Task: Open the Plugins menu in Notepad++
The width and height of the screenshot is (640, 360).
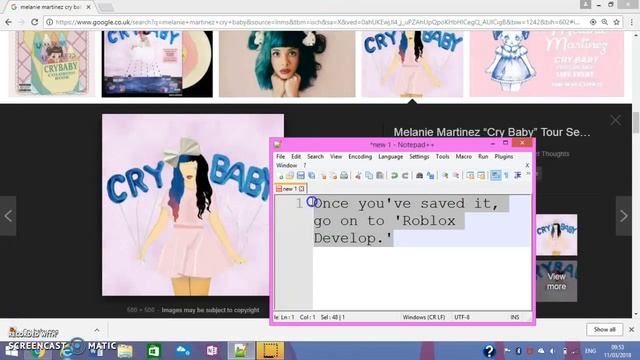Action: tap(503, 156)
